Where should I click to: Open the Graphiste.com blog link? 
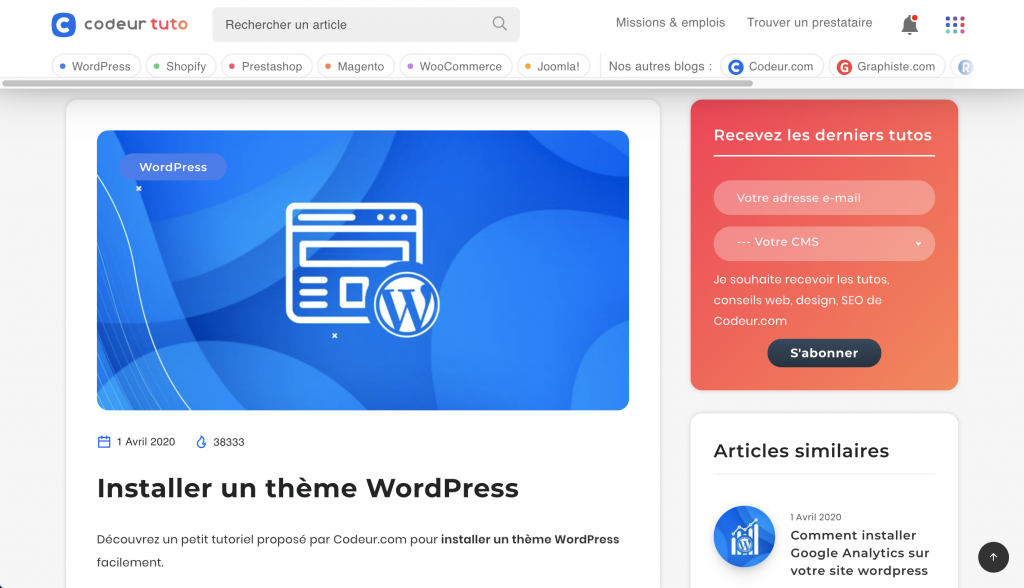tap(887, 66)
